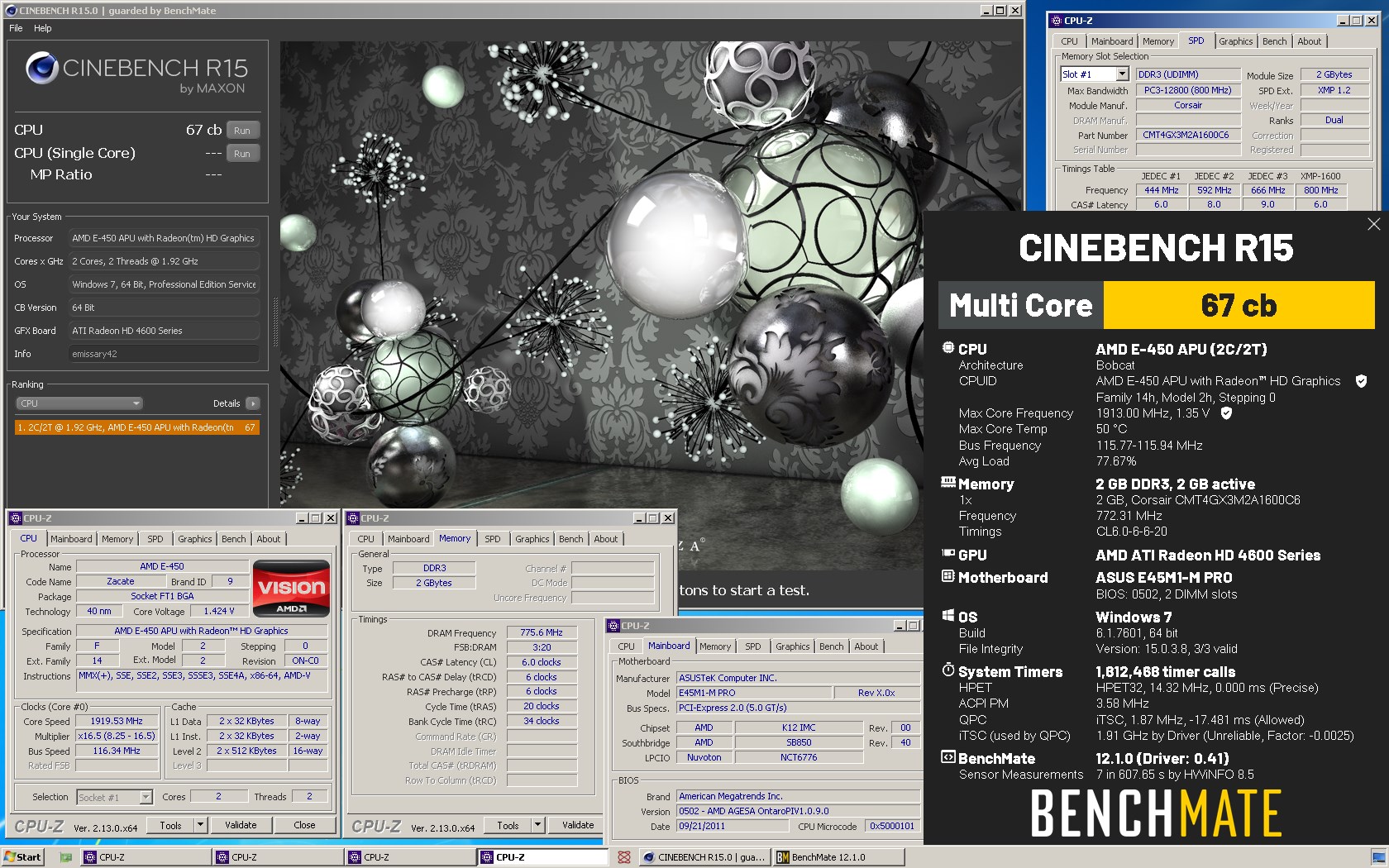
Task: Run the CPU Single Core test
Action: 242,154
